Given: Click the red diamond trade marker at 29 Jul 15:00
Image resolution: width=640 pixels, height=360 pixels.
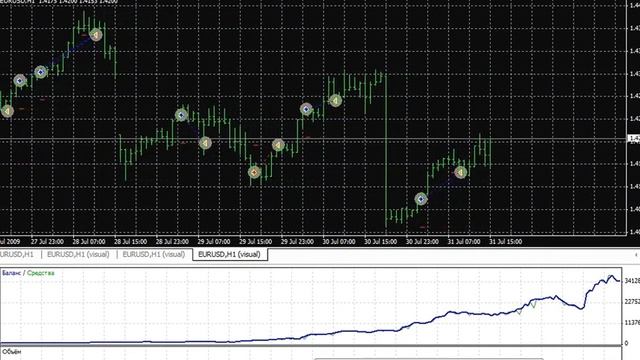Looking at the screenshot, I should (x=254, y=172).
